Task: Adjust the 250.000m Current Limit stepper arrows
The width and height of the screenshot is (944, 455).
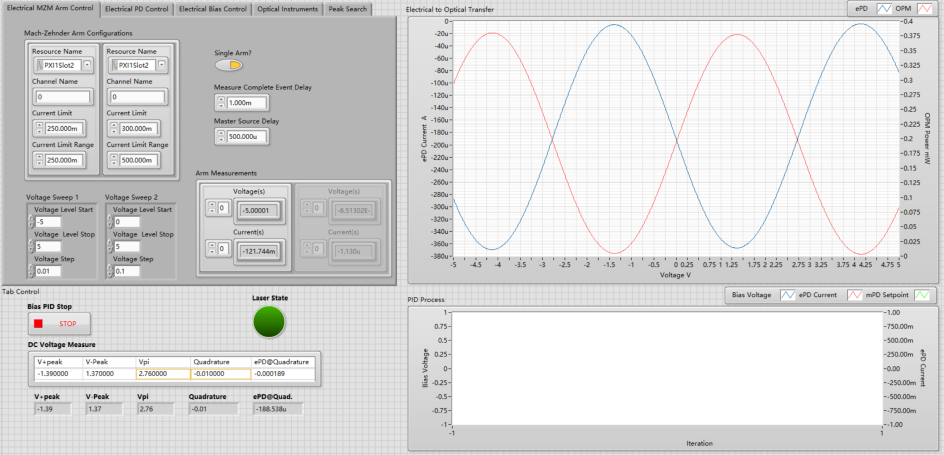Action: (39, 128)
